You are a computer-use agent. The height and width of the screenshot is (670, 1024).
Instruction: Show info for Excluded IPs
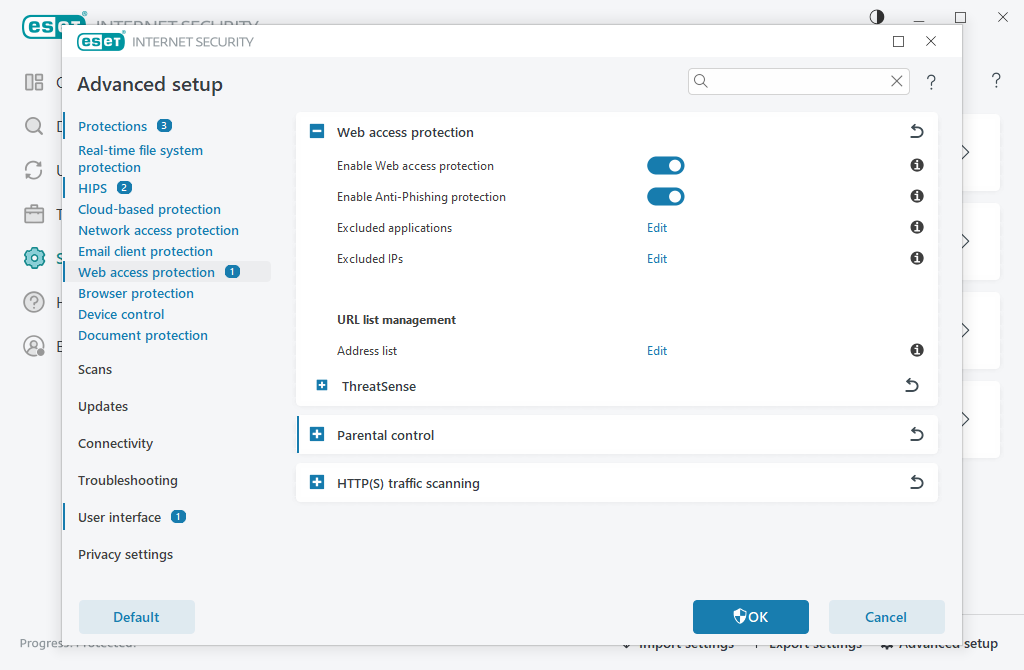coord(917,258)
